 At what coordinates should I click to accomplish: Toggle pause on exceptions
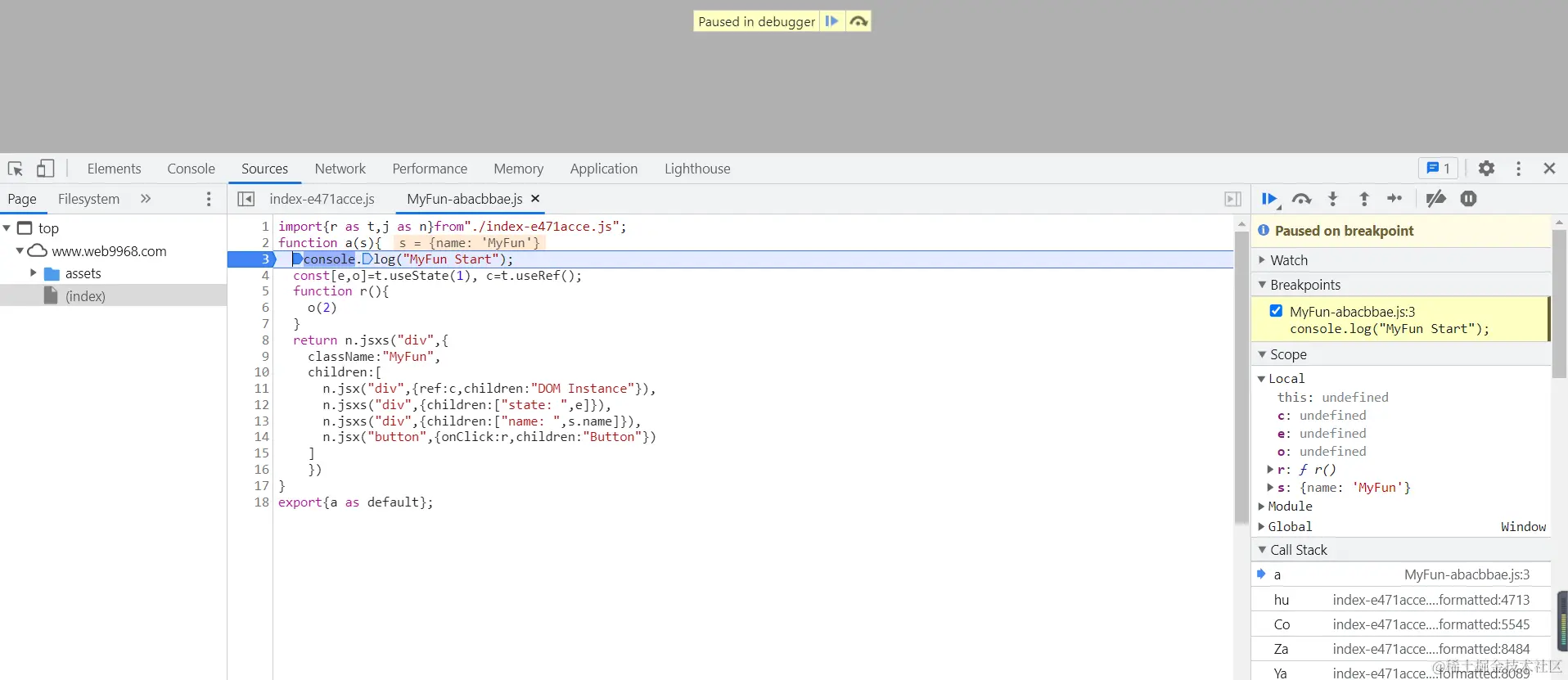(1468, 199)
